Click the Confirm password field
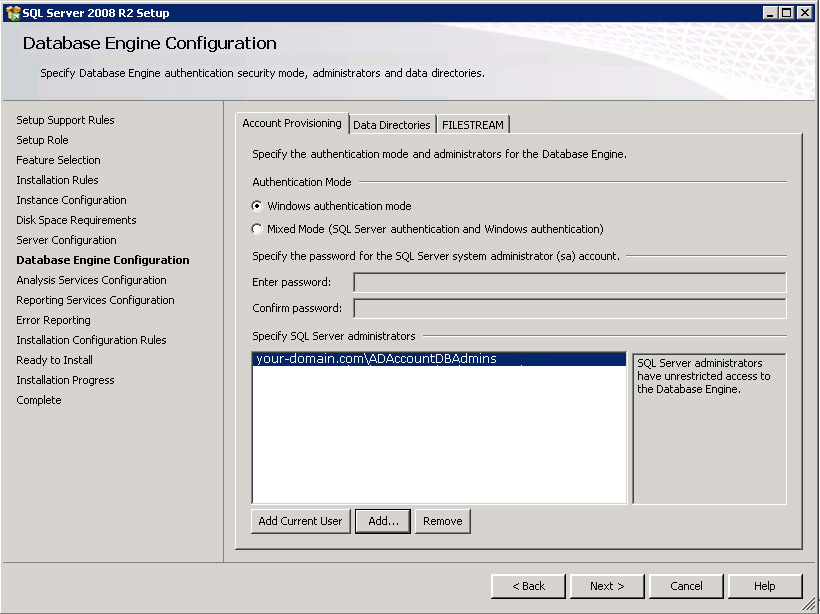Viewport: 820px width, 614px height. pyautogui.click(x=570, y=309)
